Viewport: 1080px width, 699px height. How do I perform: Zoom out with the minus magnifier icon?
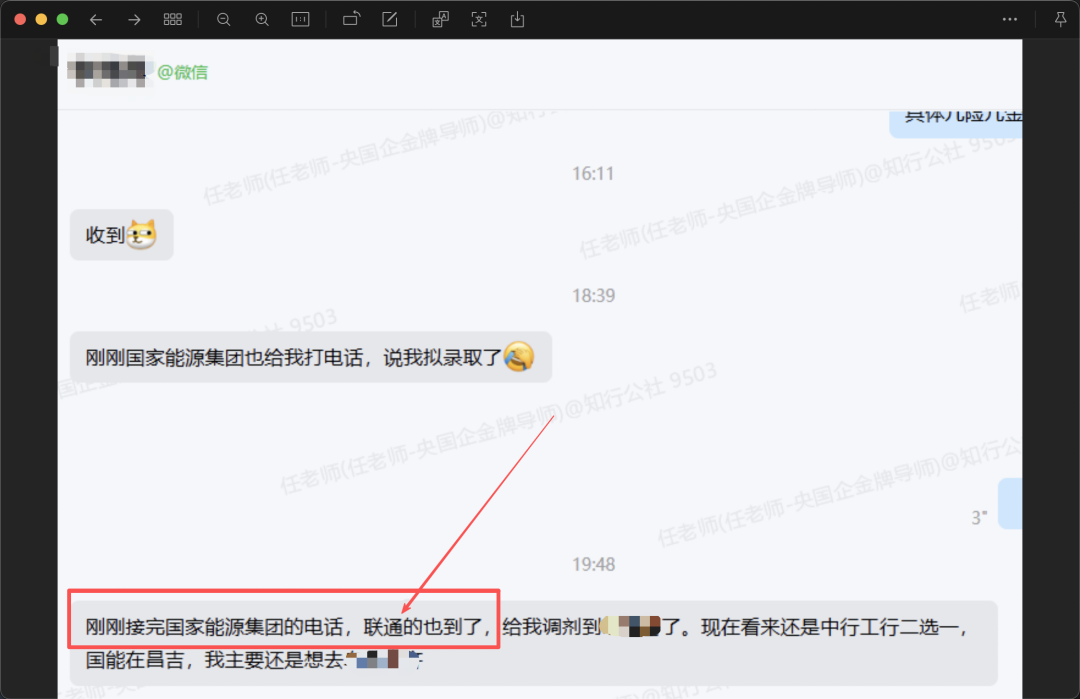(x=223, y=20)
